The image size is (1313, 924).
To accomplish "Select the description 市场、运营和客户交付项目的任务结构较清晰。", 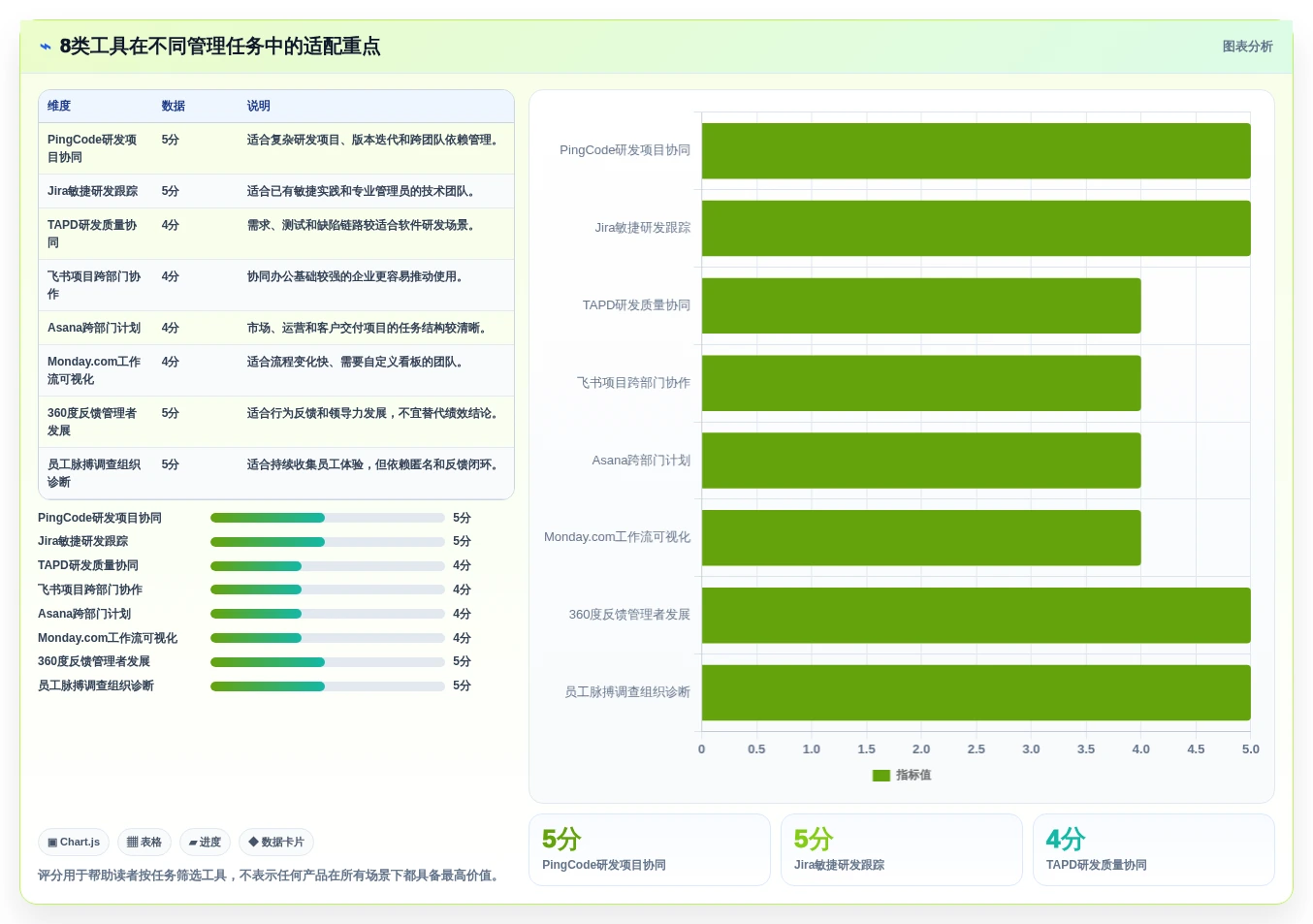I will click(x=369, y=328).
